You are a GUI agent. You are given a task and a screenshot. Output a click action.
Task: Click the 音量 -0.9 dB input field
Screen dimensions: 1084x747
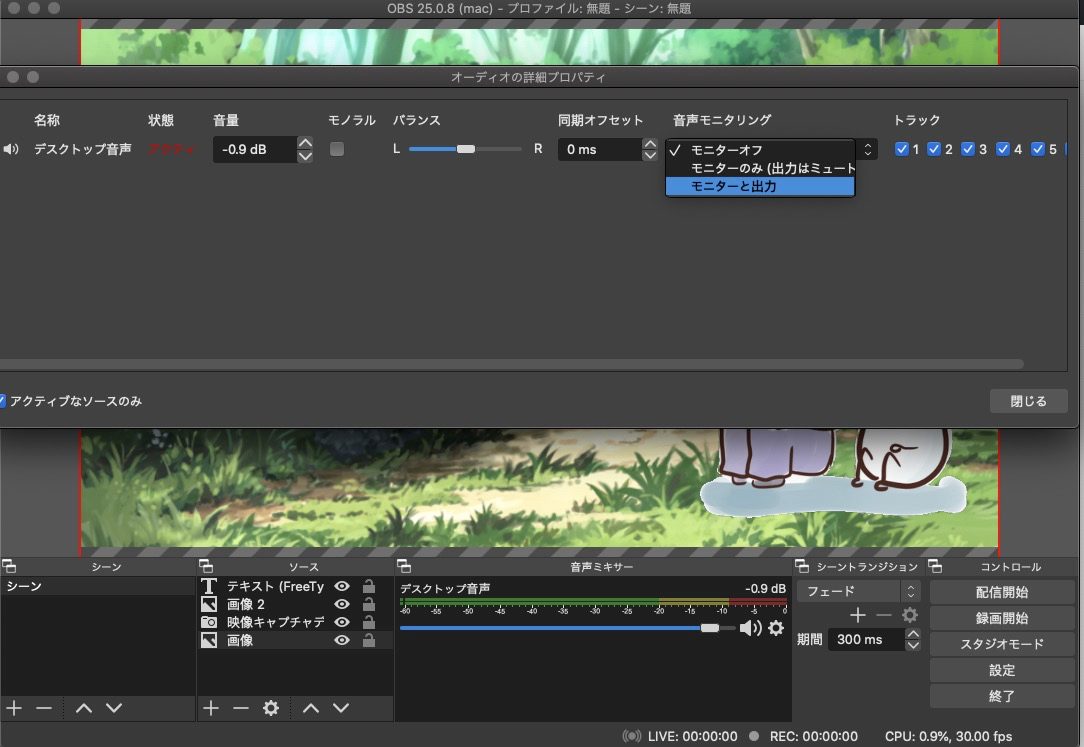coord(254,149)
